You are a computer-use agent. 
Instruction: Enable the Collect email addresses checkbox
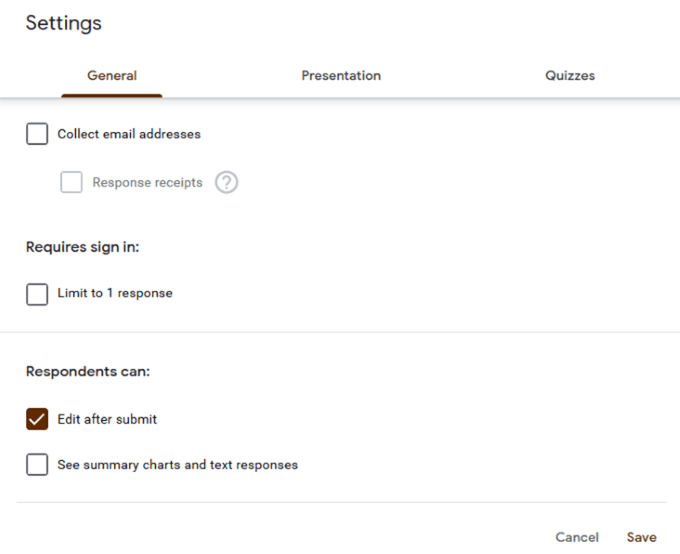coord(37,134)
